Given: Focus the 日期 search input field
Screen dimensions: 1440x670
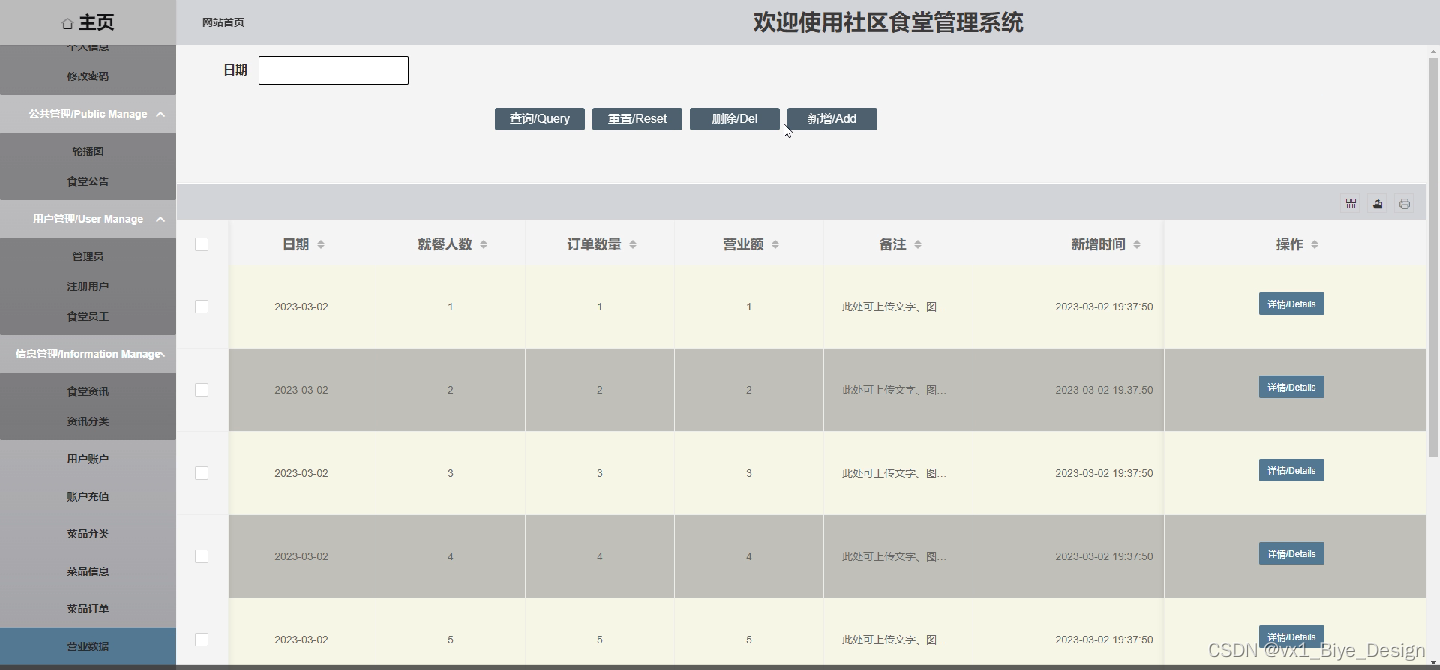Looking at the screenshot, I should pyautogui.click(x=334, y=70).
